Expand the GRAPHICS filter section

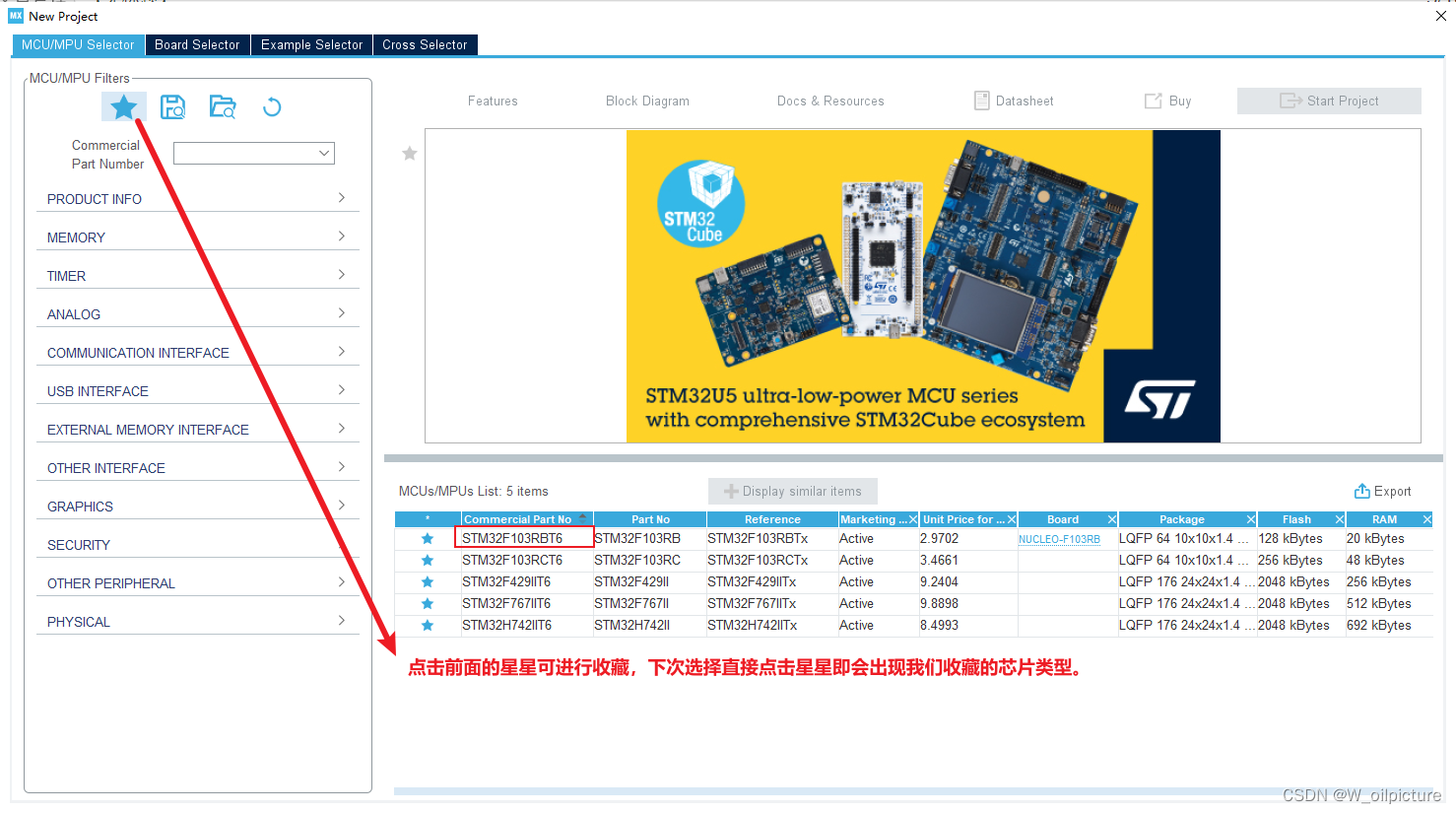pyautogui.click(x=198, y=506)
